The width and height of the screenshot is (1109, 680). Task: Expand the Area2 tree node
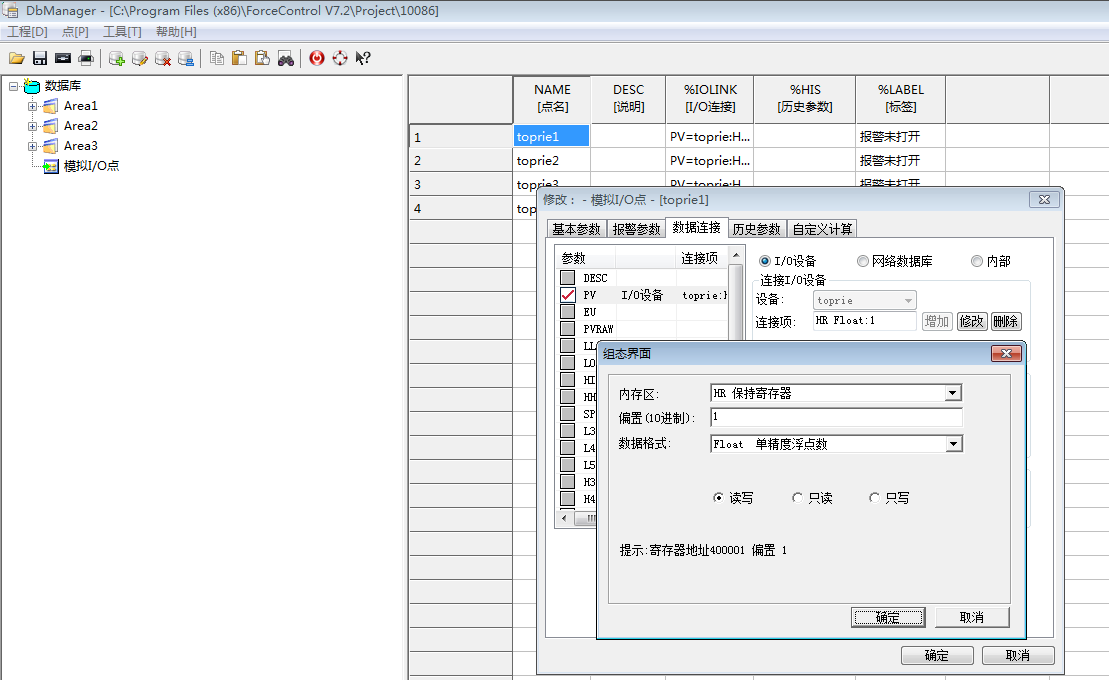point(33,126)
